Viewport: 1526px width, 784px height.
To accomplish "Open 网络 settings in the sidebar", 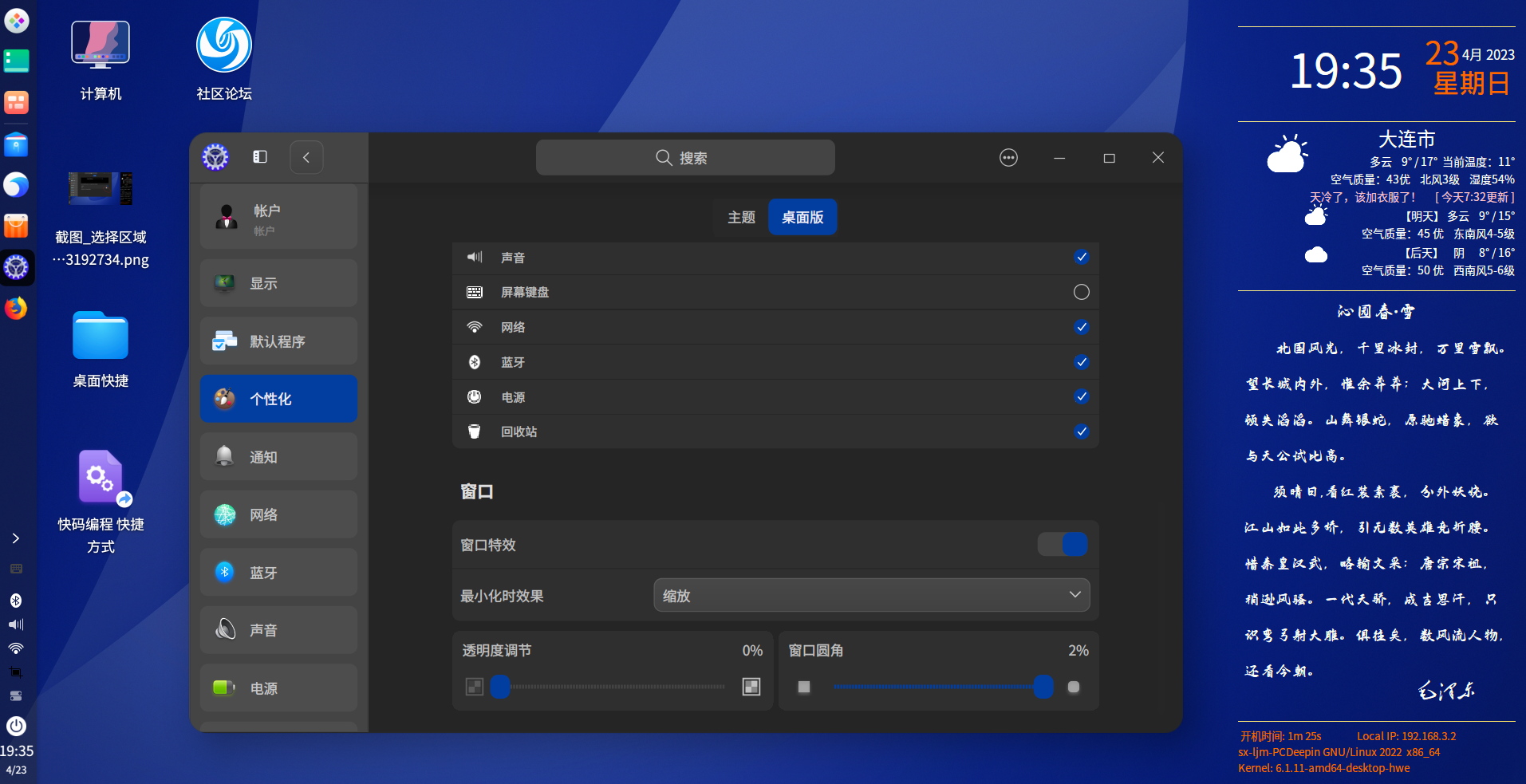I will [x=278, y=514].
